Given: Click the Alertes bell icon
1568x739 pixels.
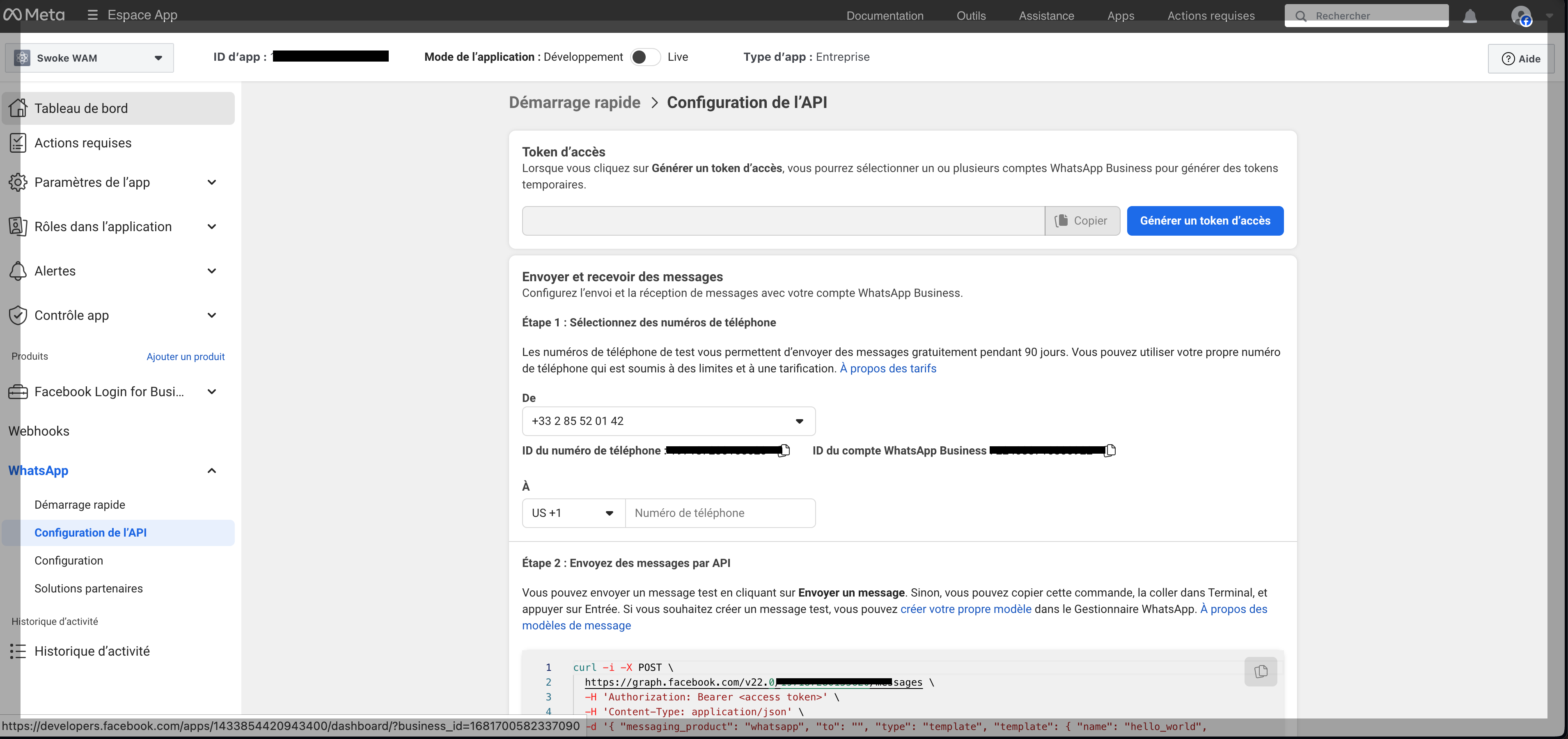Looking at the screenshot, I should point(18,271).
